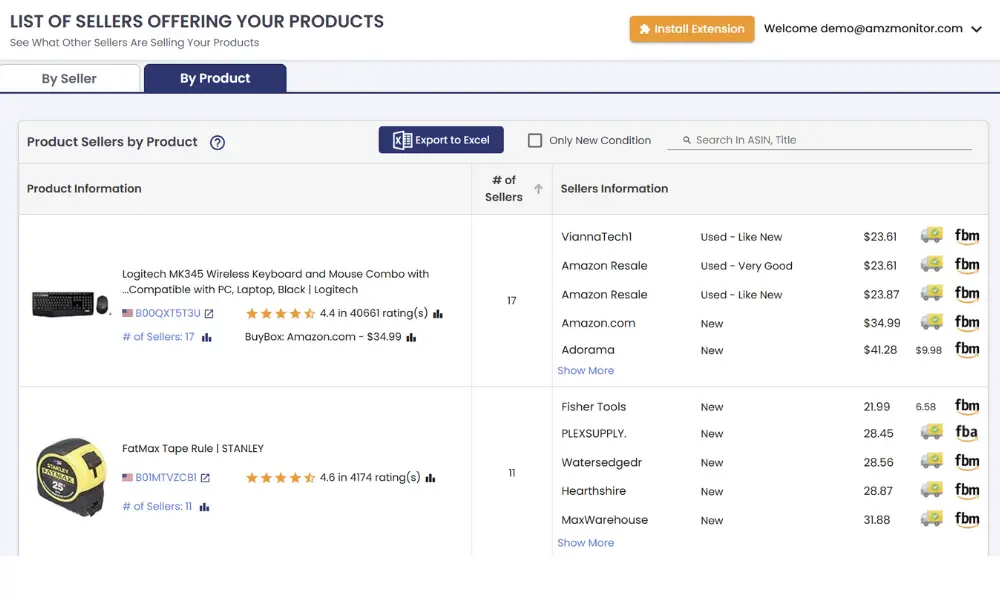The image size is (1000, 600).
Task: Click Used - Very Good condition text
Action: point(746,266)
